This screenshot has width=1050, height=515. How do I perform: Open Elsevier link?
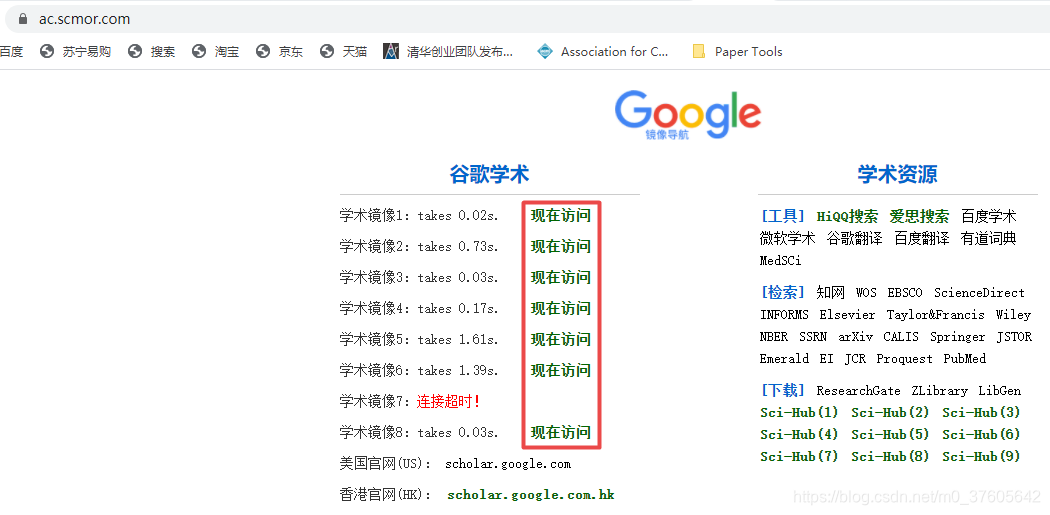tap(847, 315)
